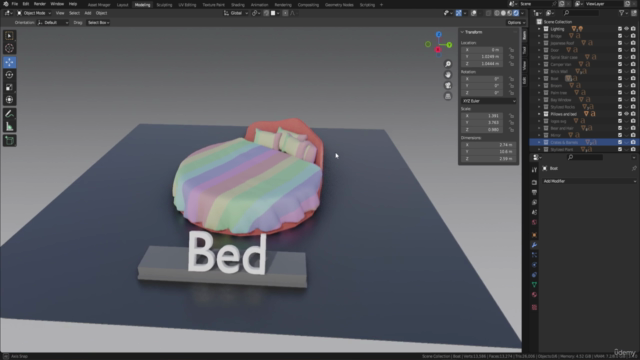The width and height of the screenshot is (640, 360).
Task: Select the Move tool
Action: pyautogui.click(x=9, y=62)
